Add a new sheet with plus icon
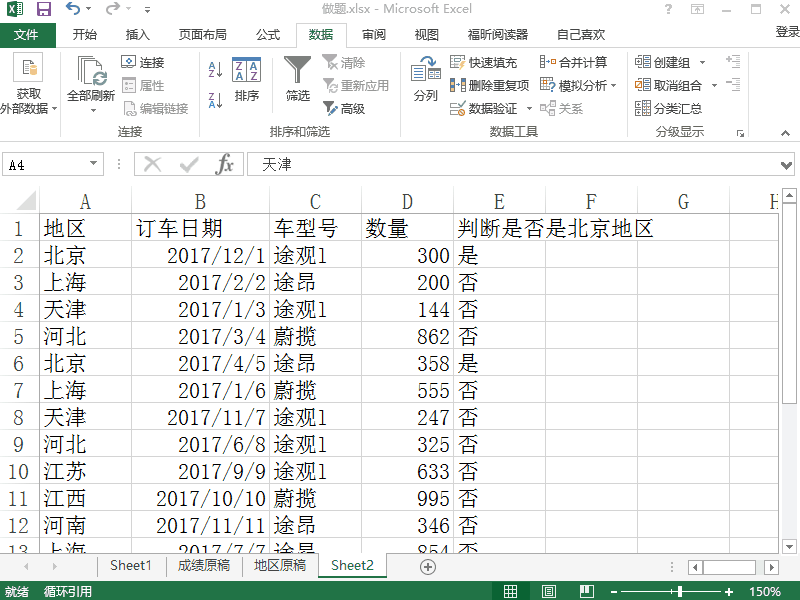800x600 pixels. point(428,567)
